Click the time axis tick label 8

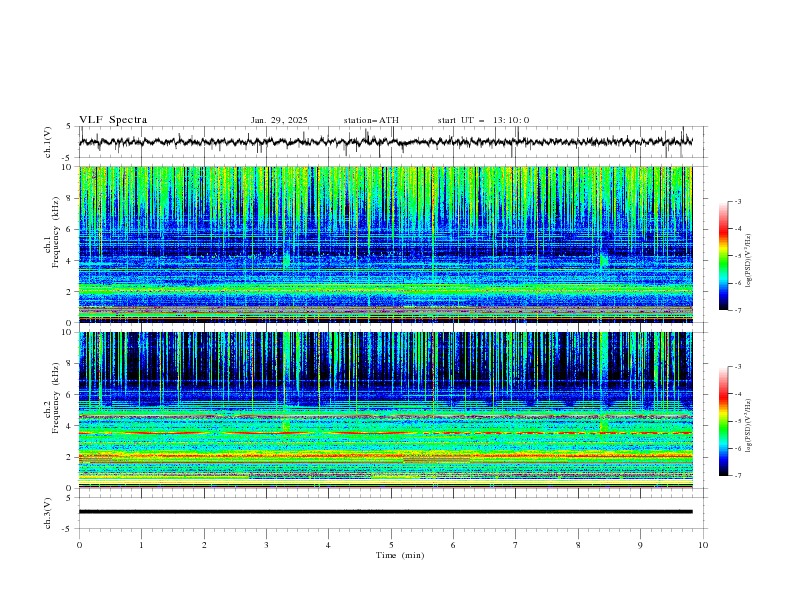pos(578,545)
